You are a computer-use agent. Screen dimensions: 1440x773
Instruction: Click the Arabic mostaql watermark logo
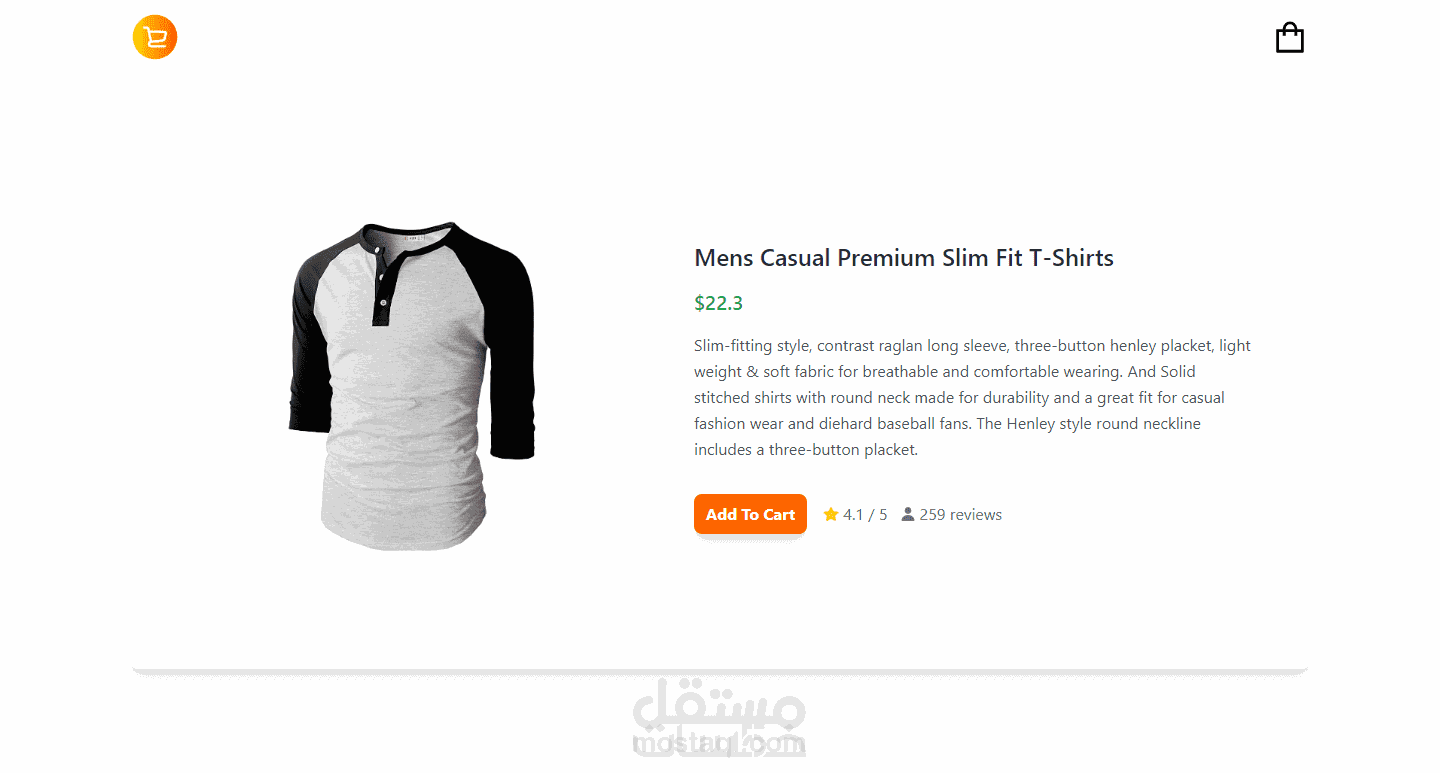719,705
